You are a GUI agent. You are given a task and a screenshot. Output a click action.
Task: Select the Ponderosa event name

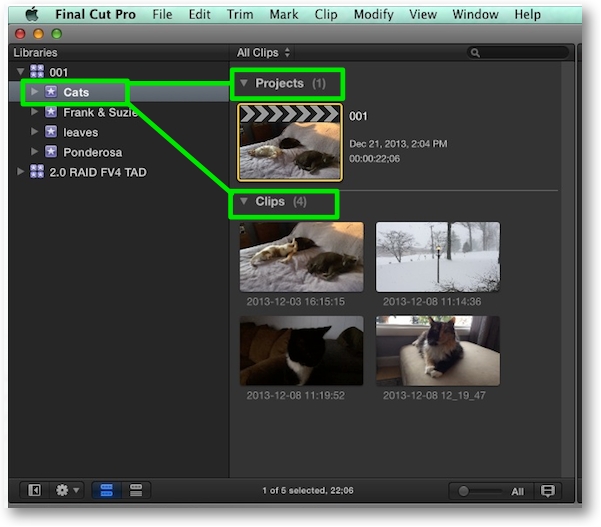(93, 153)
